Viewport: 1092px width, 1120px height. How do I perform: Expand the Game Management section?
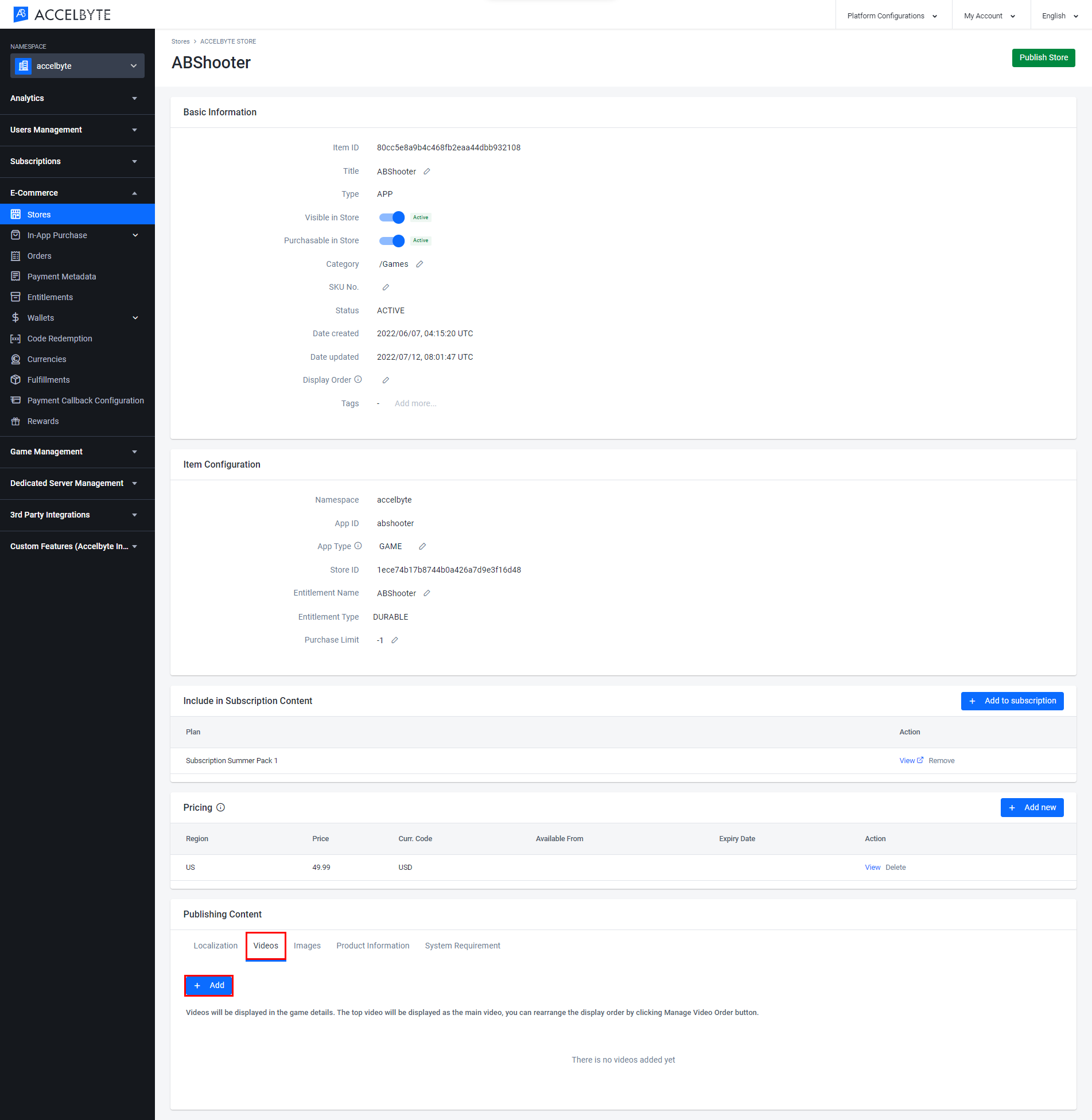(77, 452)
